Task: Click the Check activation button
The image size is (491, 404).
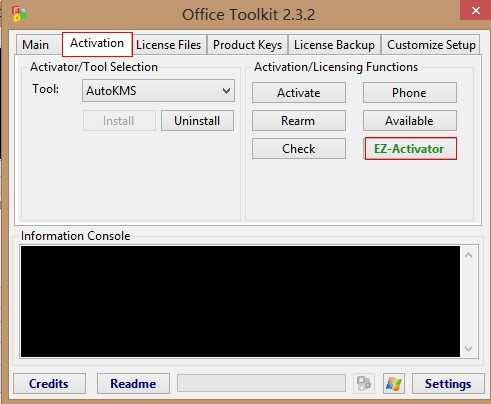Action: (x=299, y=149)
